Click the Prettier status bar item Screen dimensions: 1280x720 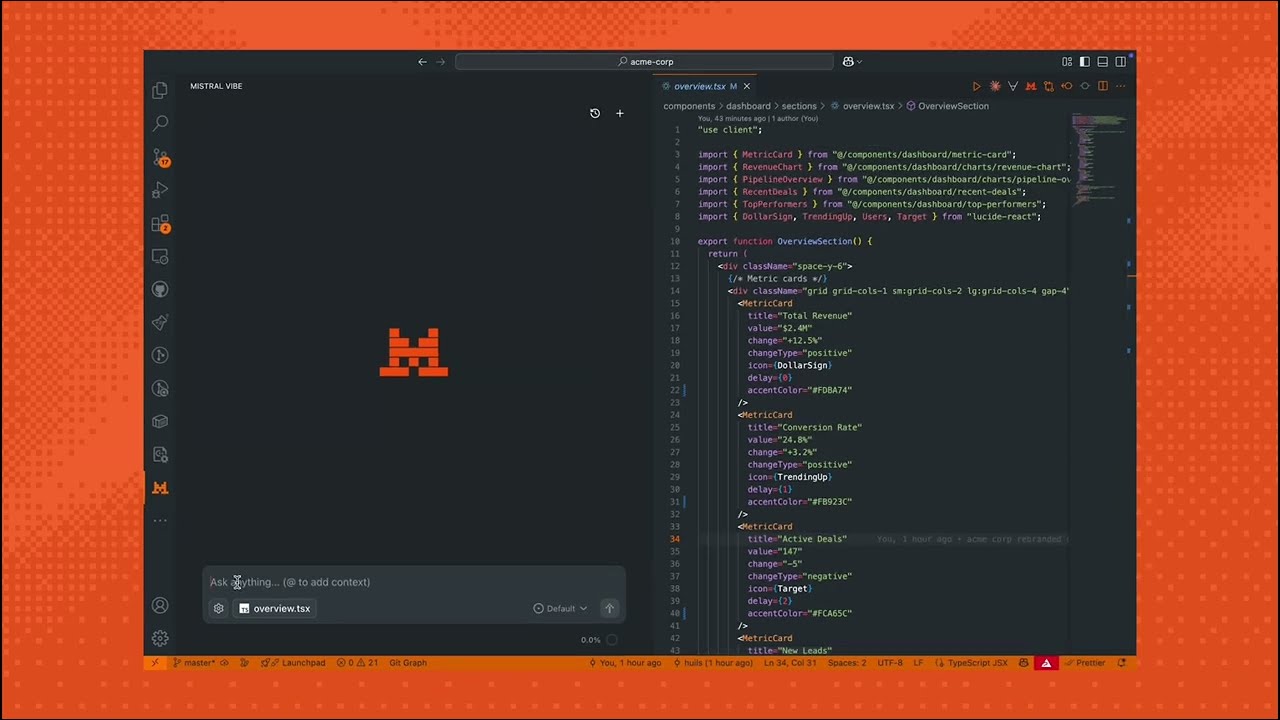point(1083,663)
